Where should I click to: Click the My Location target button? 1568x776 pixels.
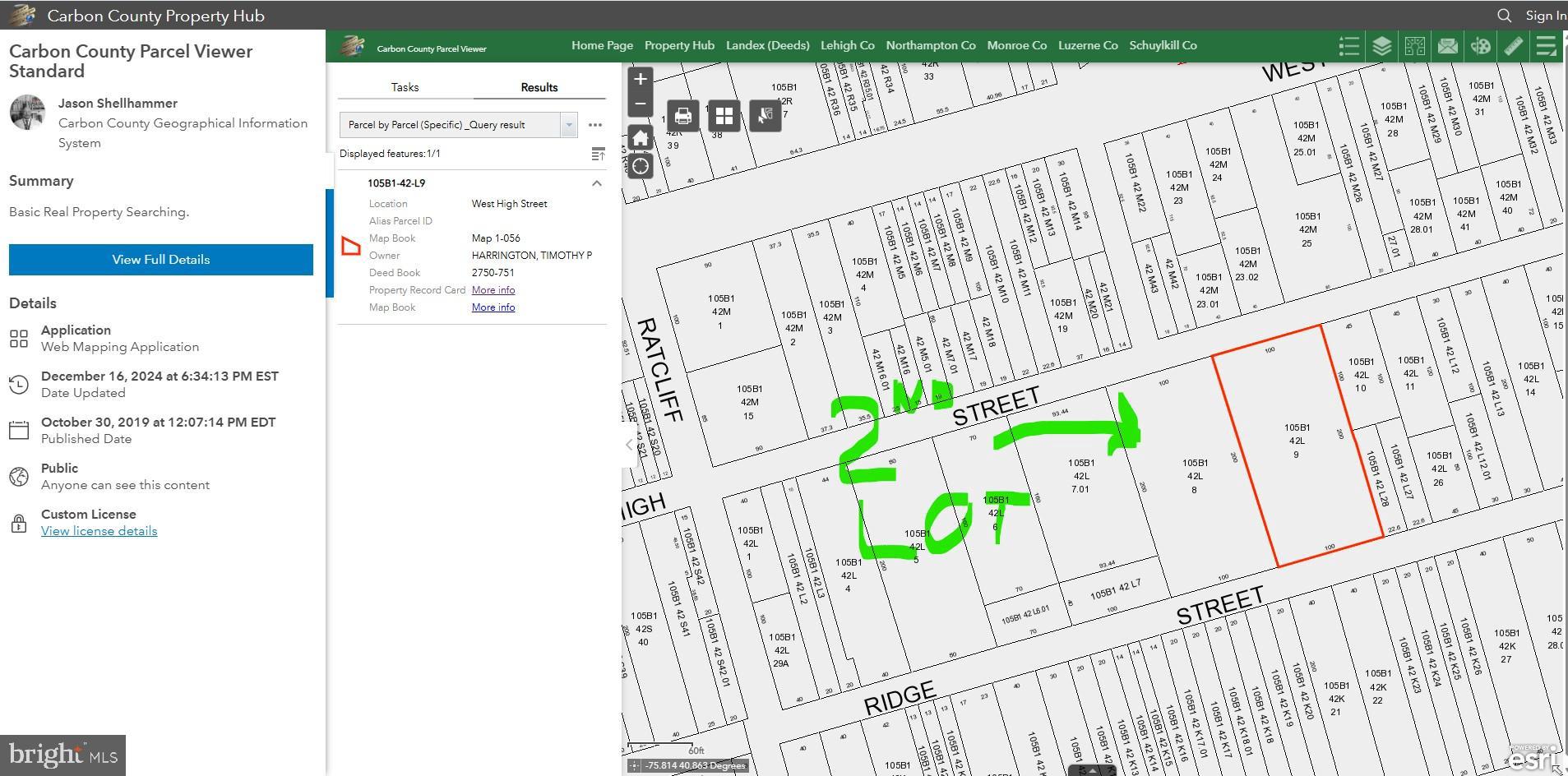coord(640,166)
